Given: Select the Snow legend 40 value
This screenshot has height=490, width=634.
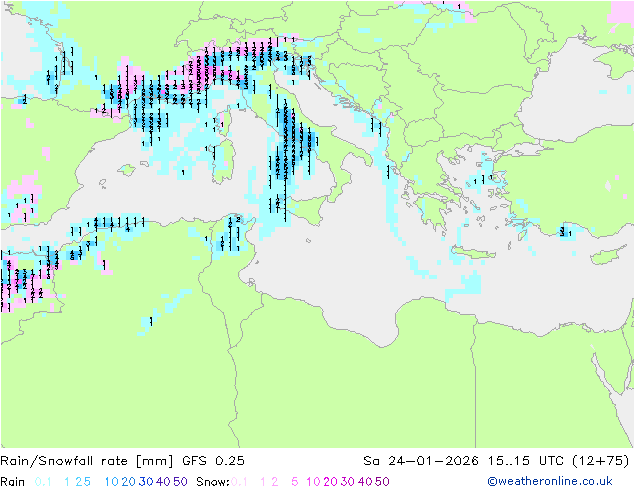Looking at the screenshot, I should coord(365,482).
